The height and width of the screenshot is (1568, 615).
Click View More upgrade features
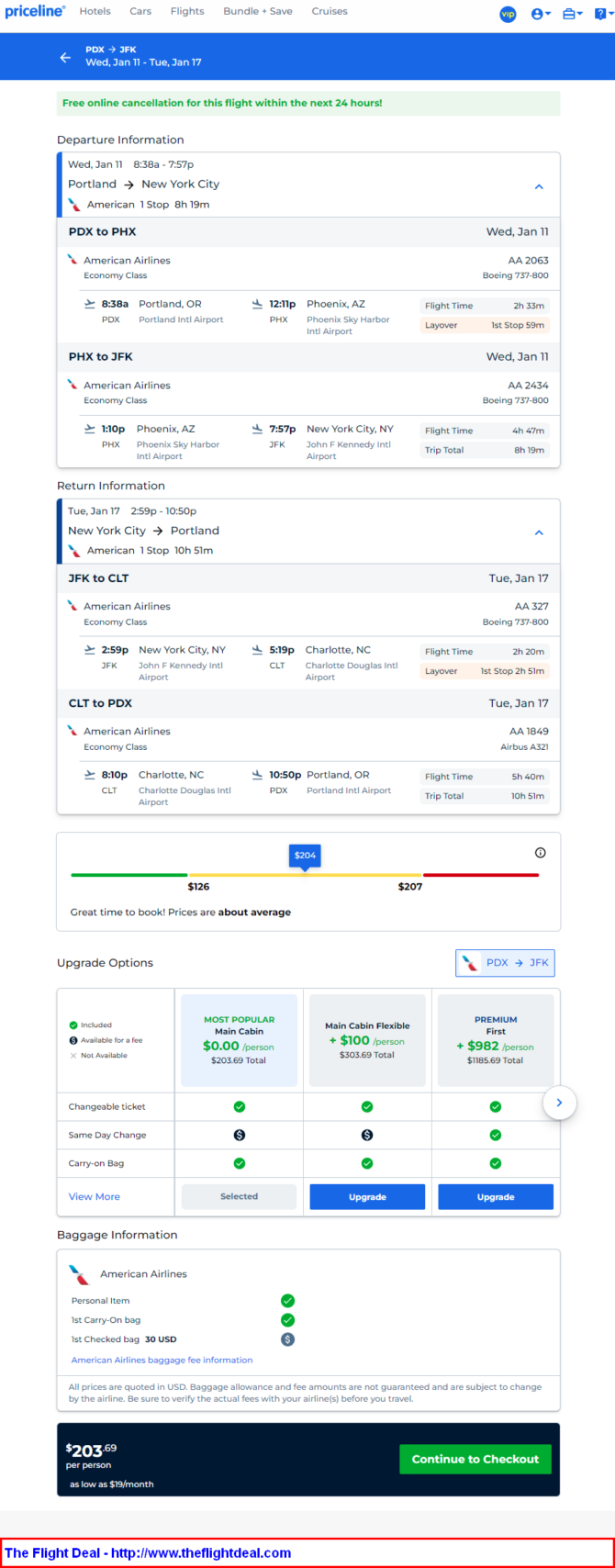(x=95, y=1196)
